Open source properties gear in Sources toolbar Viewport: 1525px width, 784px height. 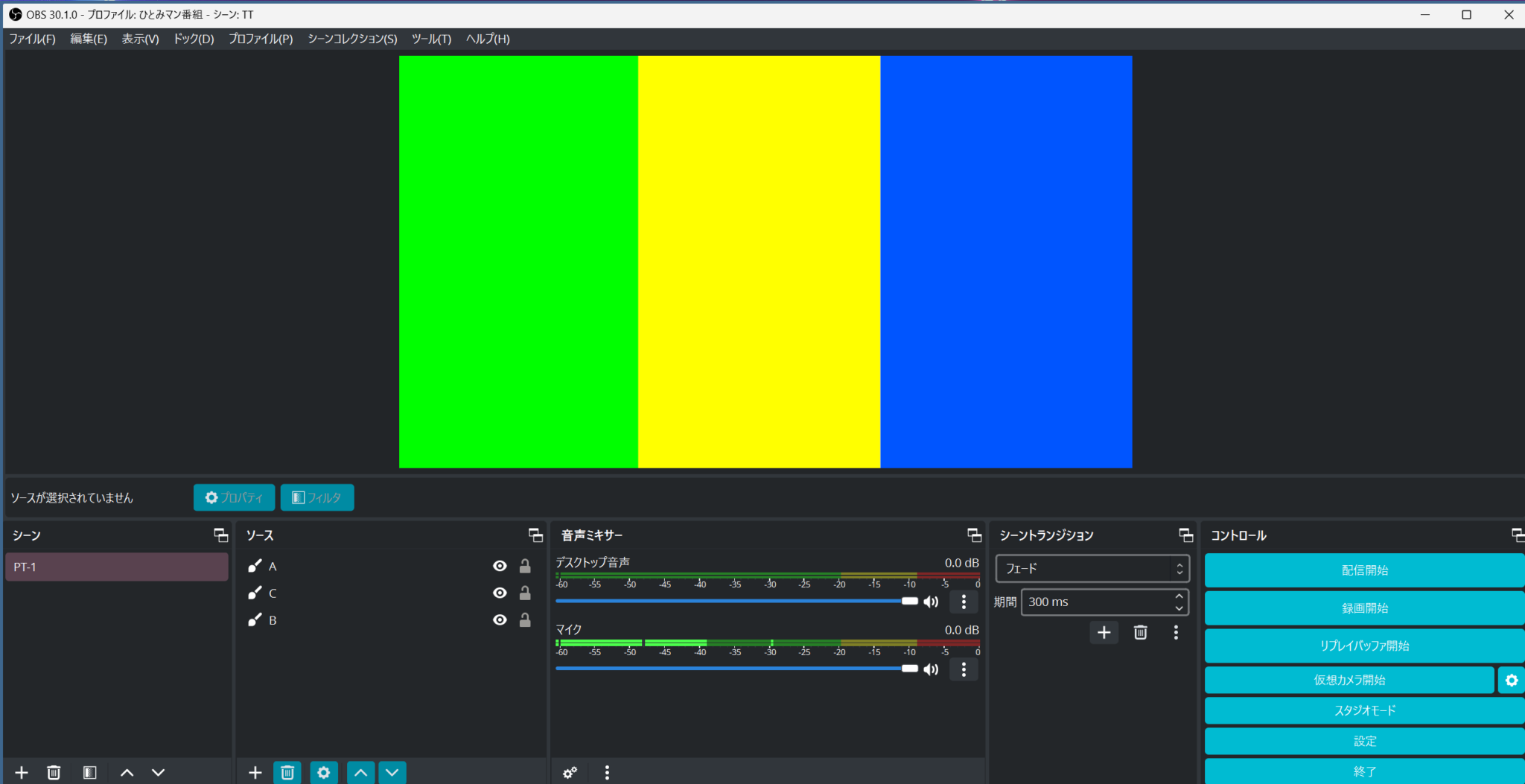[323, 772]
